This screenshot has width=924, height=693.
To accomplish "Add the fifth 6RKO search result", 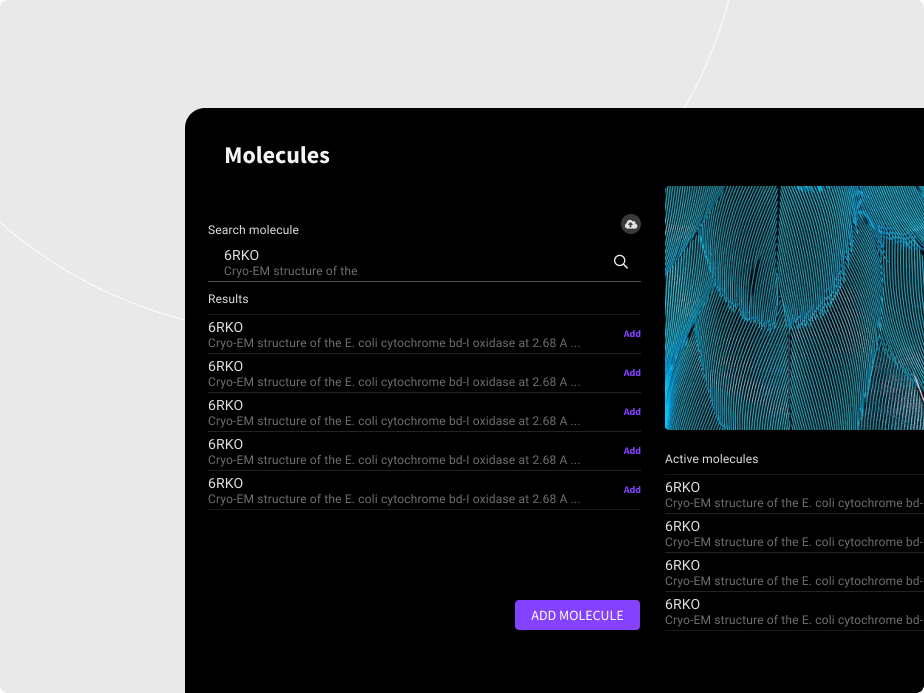I will 632,490.
